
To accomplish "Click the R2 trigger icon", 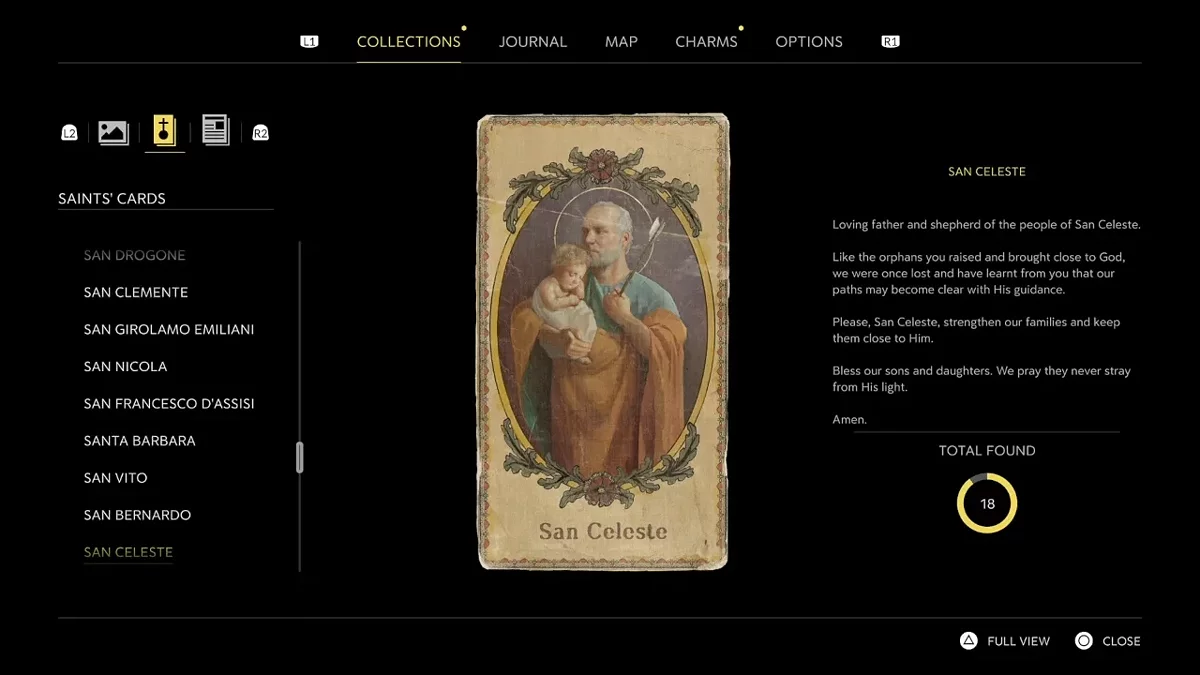I will pyautogui.click(x=260, y=133).
